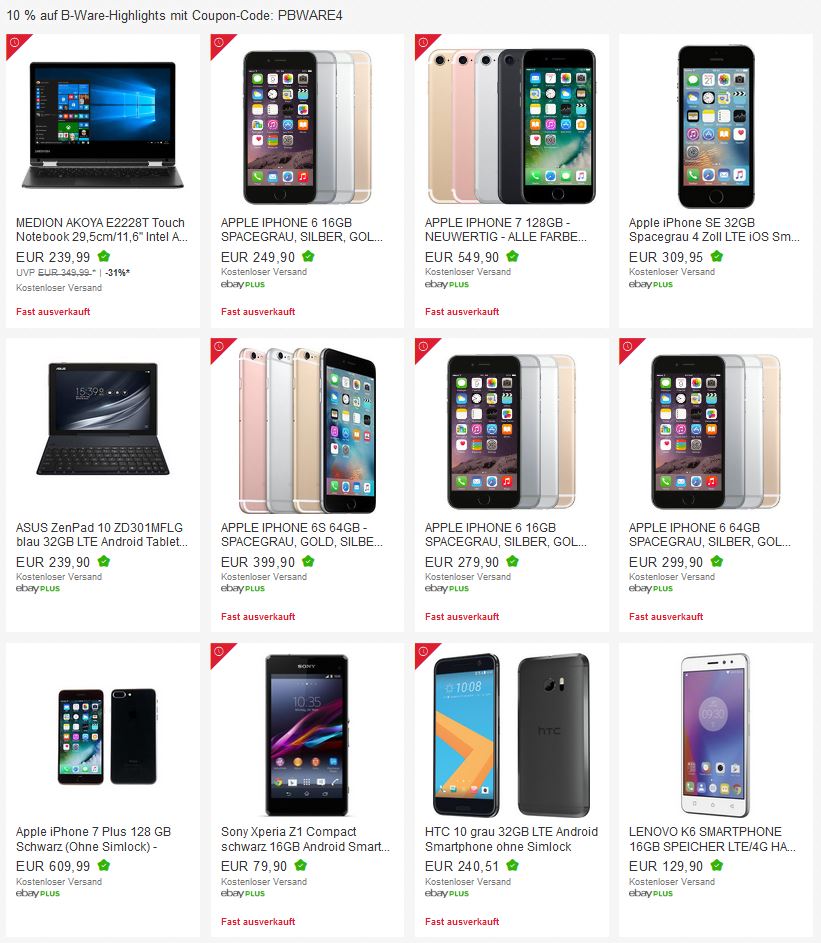Click the green verified badge next to EUR 129,90
Viewport: 821px width, 943px height.
click(717, 866)
